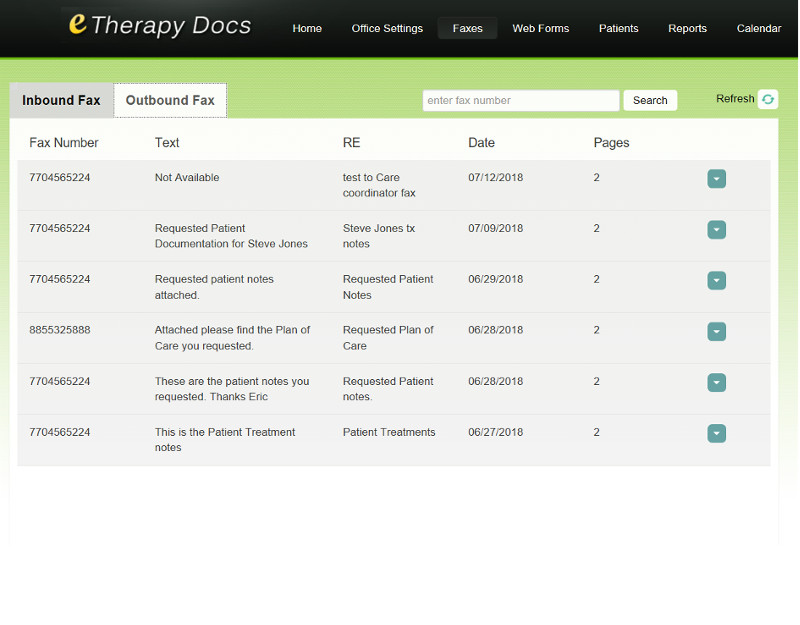Focus the enter fax number field
The height and width of the screenshot is (625, 800).
(520, 100)
